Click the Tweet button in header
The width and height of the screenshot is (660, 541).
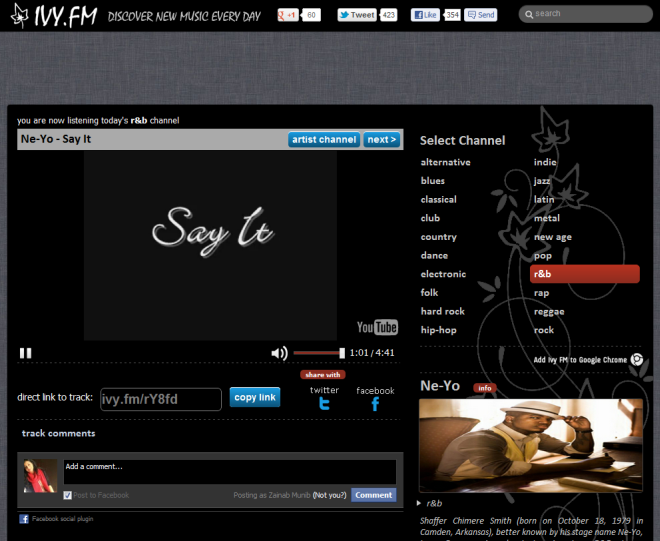coord(357,15)
